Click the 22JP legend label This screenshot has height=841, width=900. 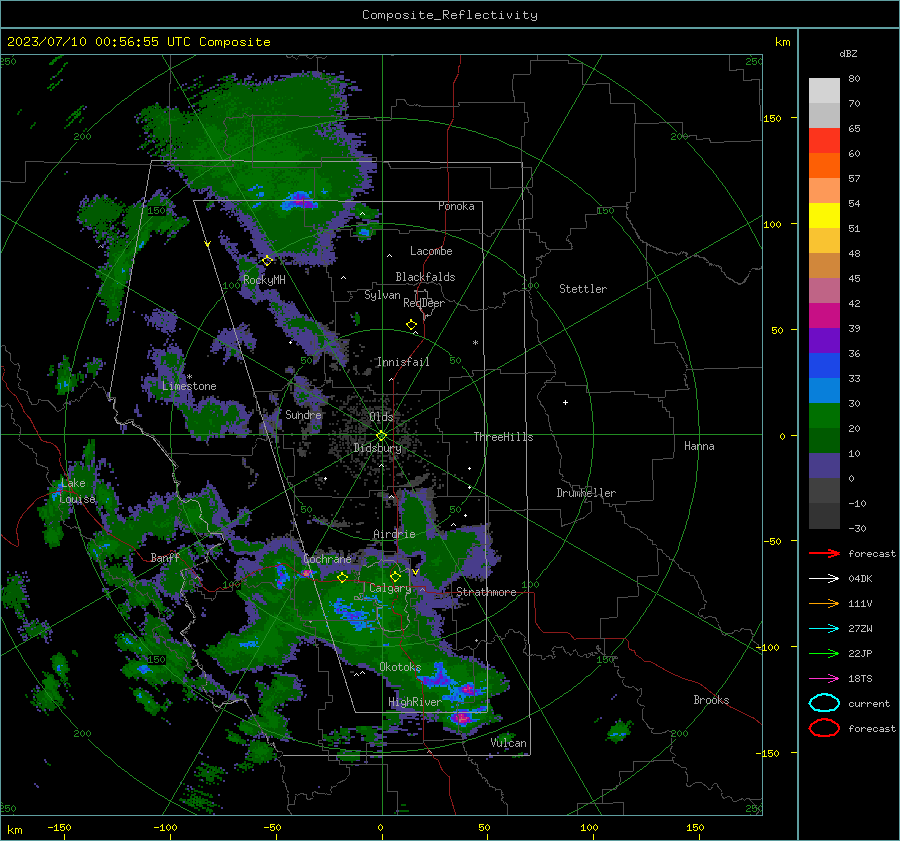click(860, 653)
